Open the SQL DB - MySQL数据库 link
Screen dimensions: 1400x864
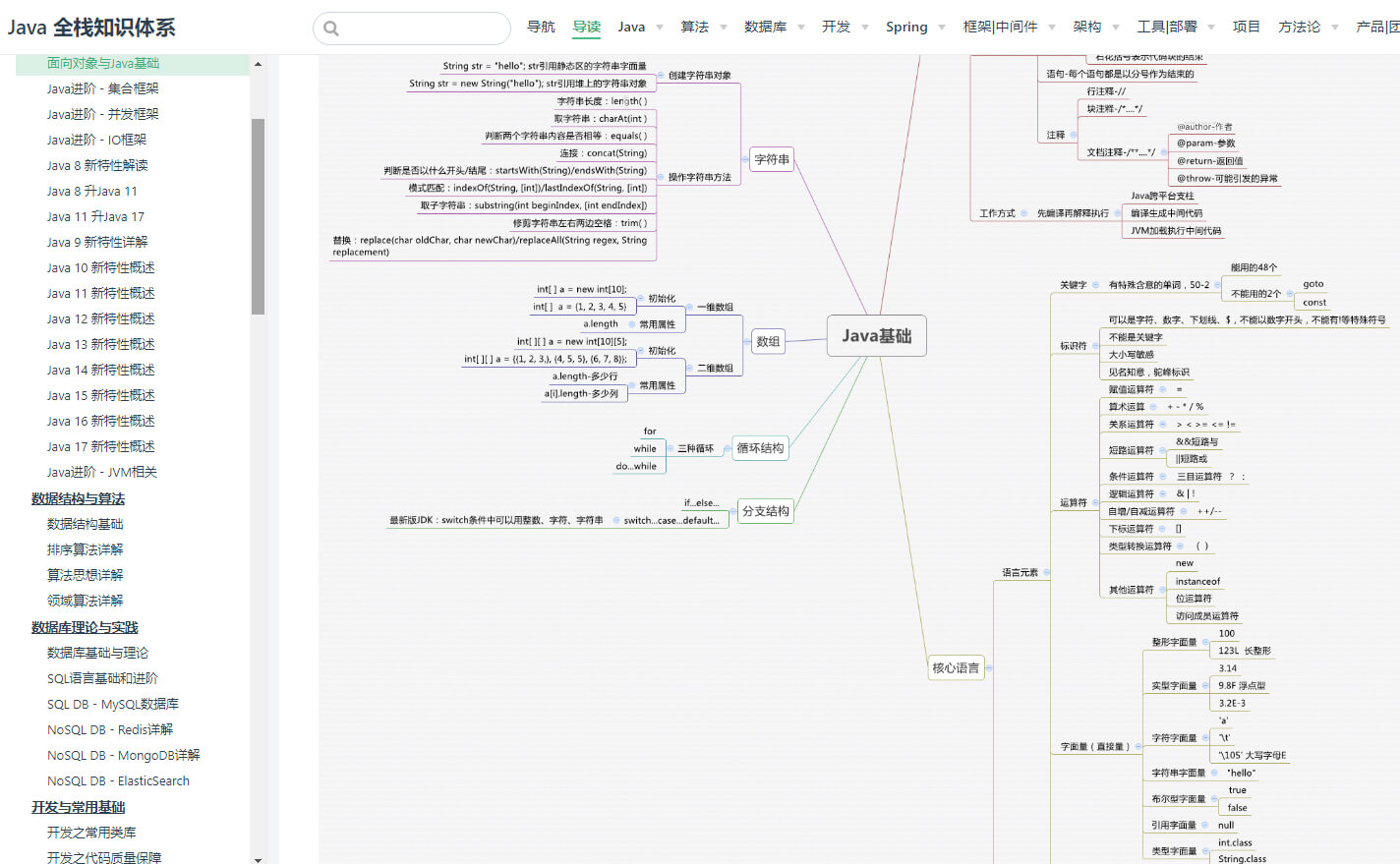pos(113,704)
